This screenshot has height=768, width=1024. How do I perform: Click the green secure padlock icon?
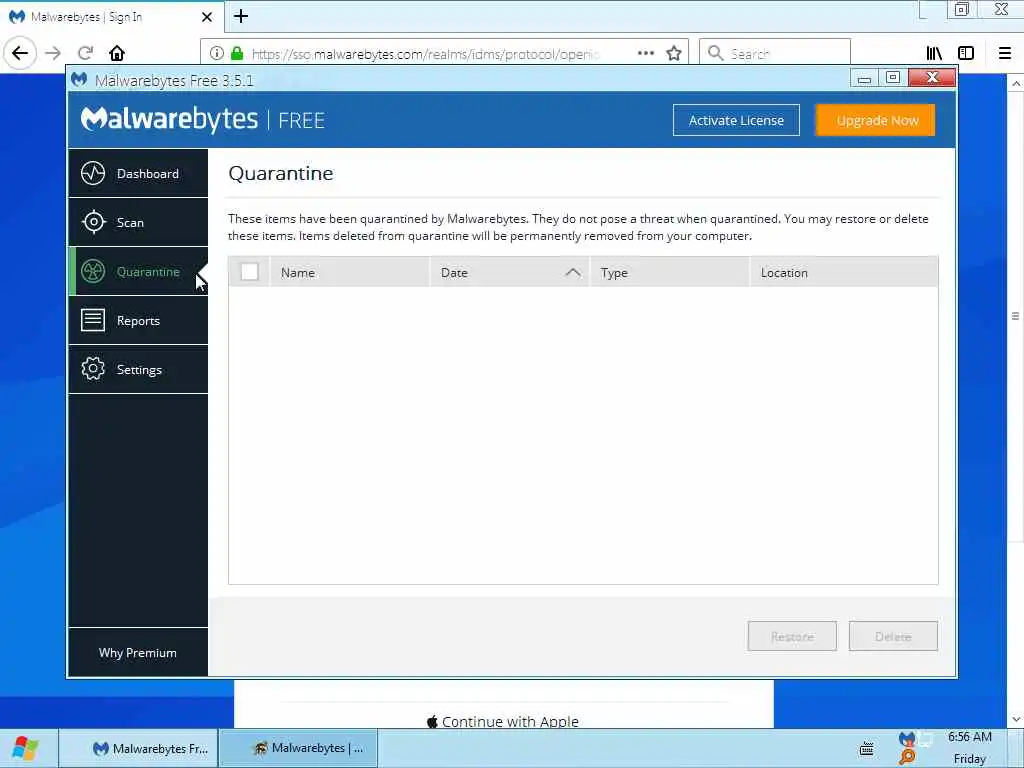click(237, 53)
